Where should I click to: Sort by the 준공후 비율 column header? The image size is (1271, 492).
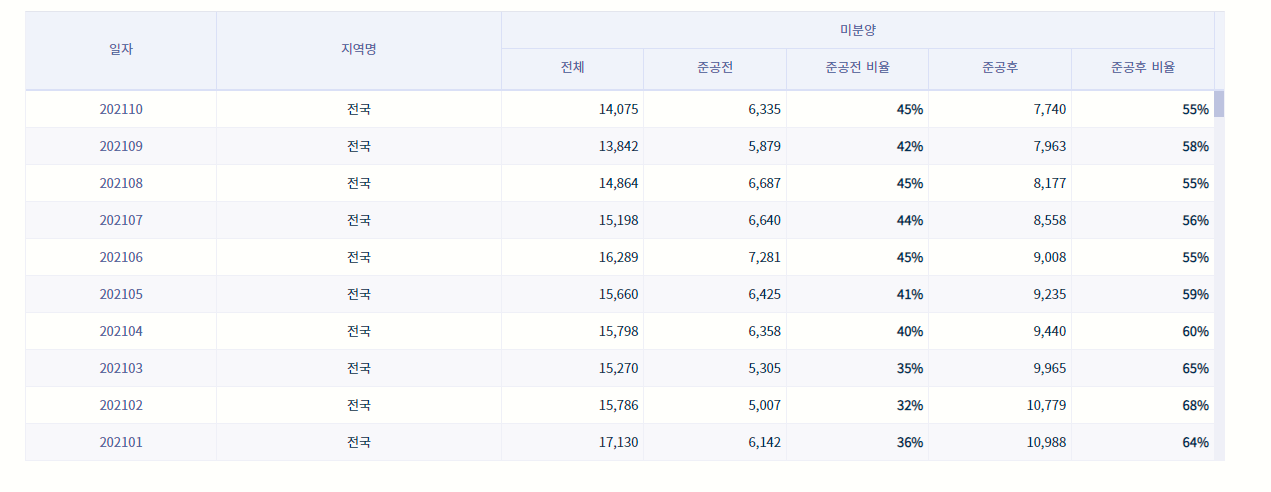click(1143, 69)
